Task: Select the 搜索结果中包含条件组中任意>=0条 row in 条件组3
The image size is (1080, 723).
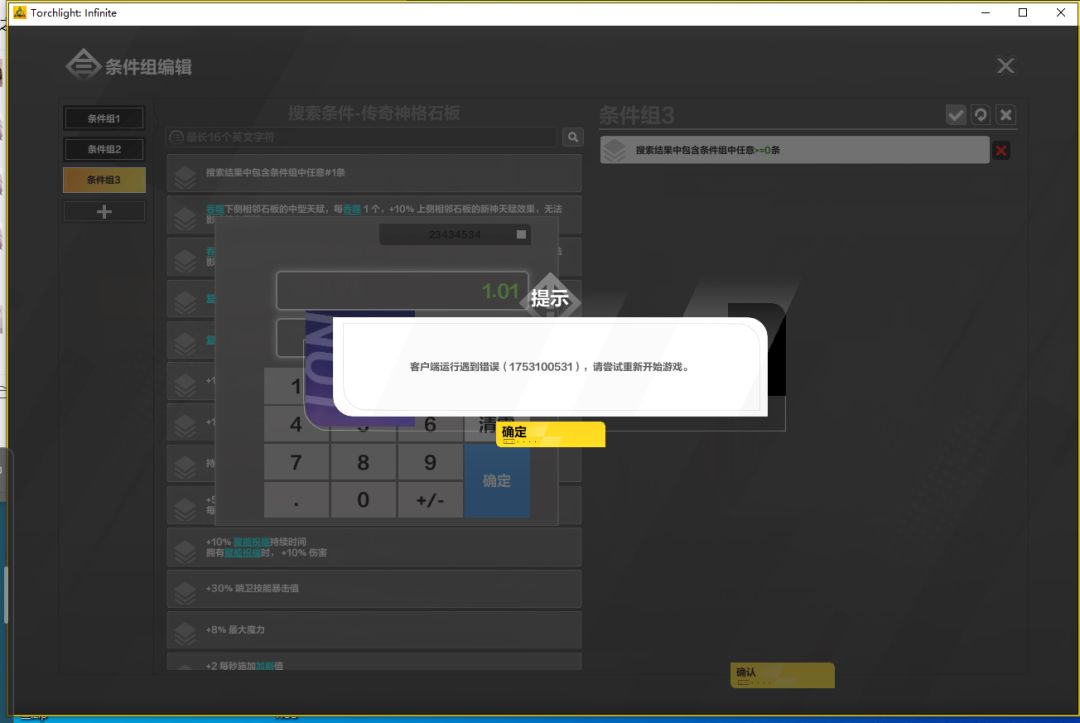Action: click(x=794, y=150)
